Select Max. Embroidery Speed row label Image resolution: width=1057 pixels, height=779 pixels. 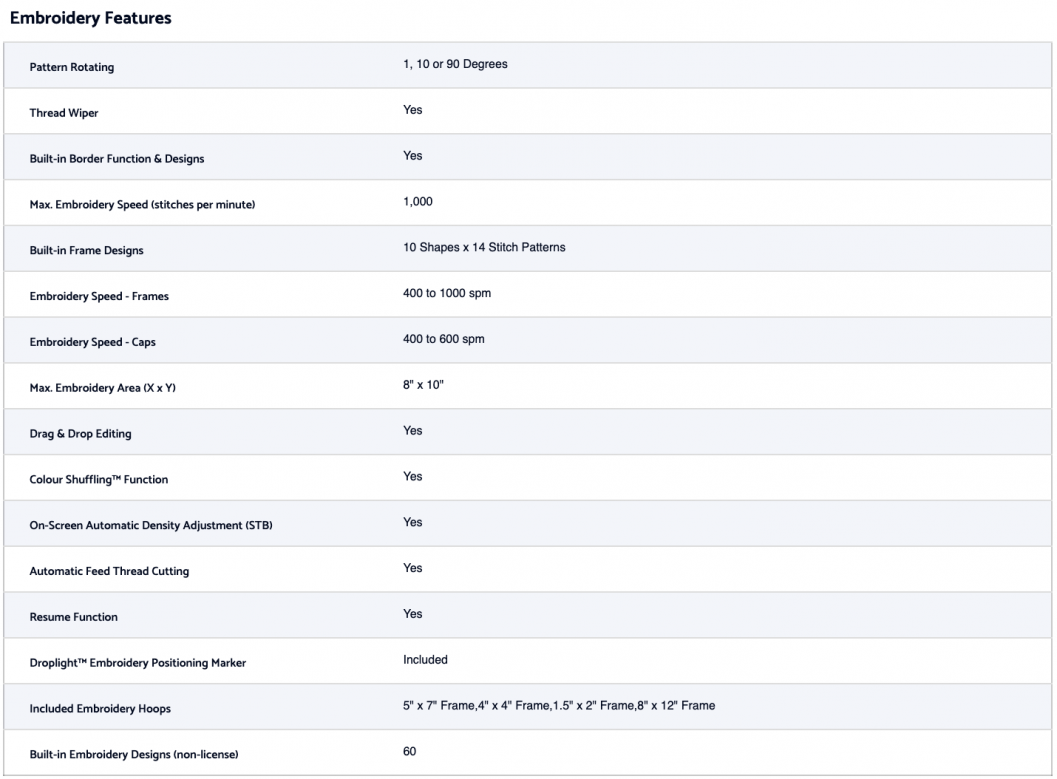click(x=142, y=205)
